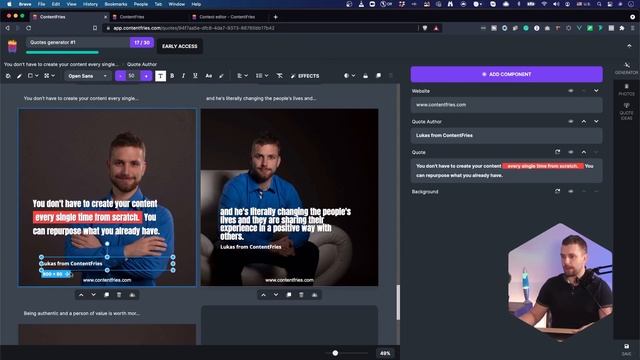Click the text highlight brush icon

[221, 76]
